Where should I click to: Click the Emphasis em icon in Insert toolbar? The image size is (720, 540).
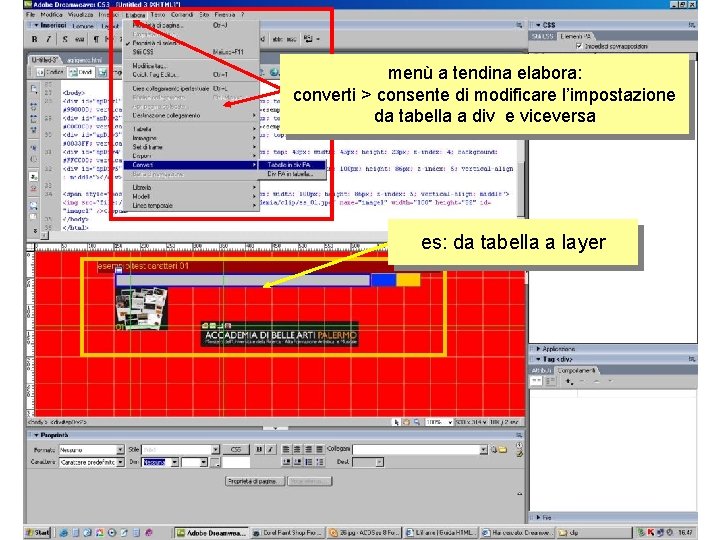pyautogui.click(x=79, y=39)
